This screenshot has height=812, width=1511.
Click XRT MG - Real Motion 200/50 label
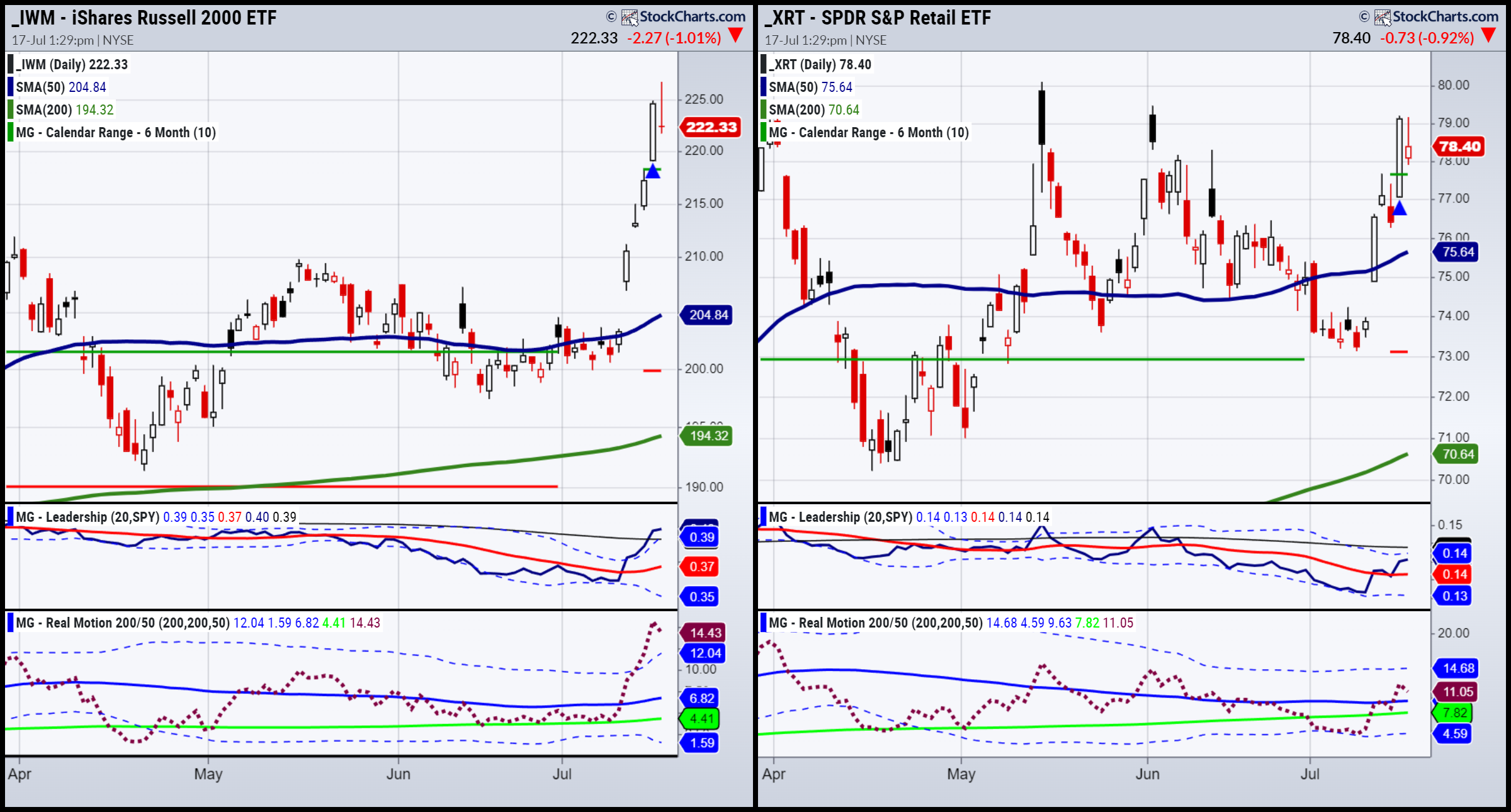coord(876,623)
